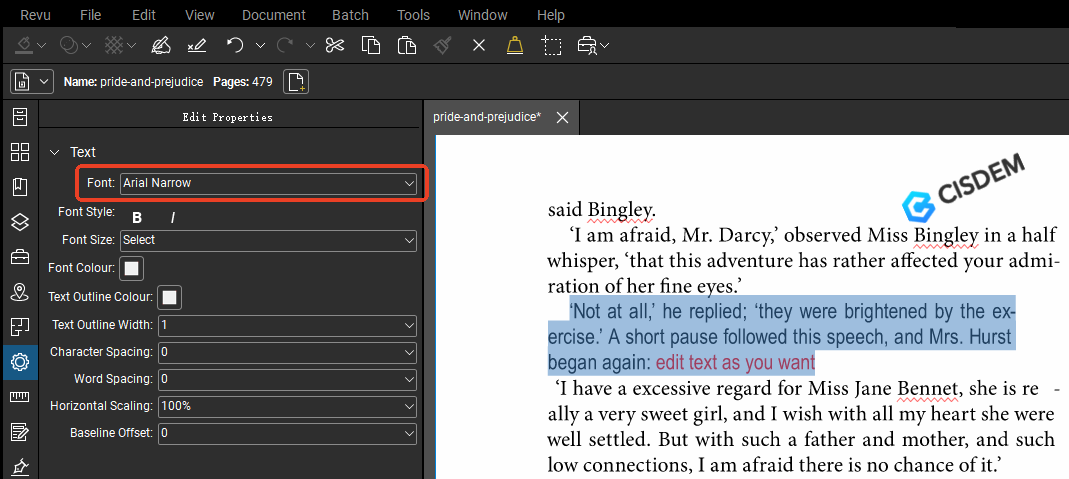Screen dimensions: 1069x479
Task: Click the signature pen icon
Action: tap(161, 46)
